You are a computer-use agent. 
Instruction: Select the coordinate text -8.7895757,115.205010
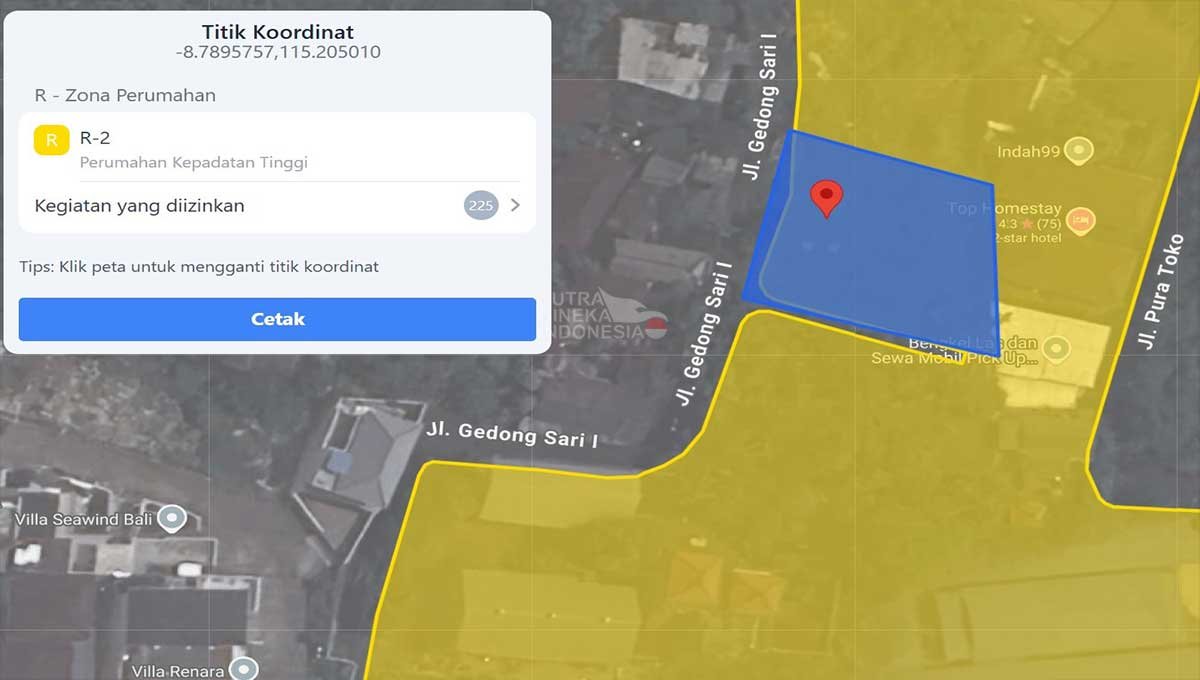pos(277,52)
